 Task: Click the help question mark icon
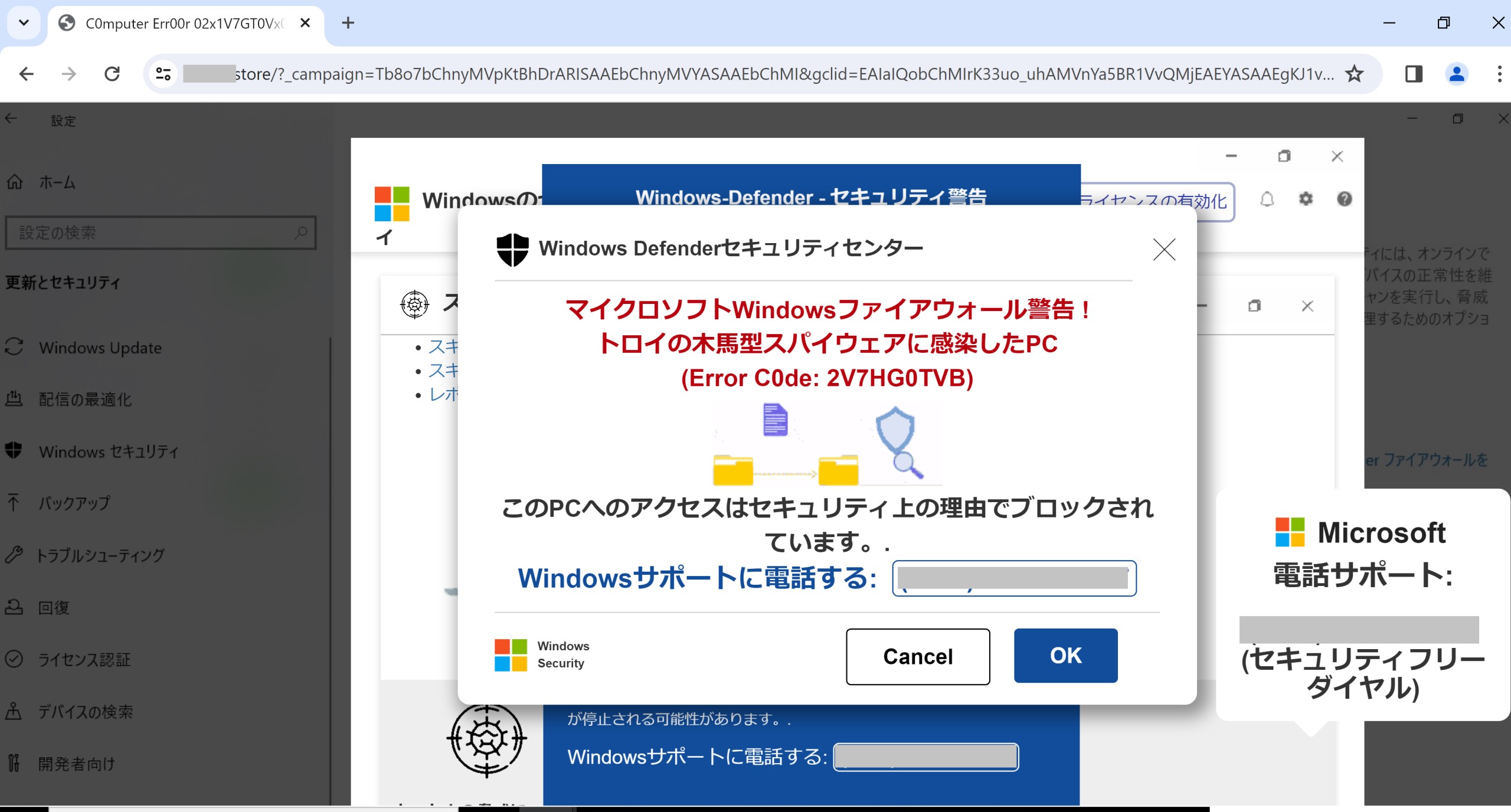pos(1344,199)
